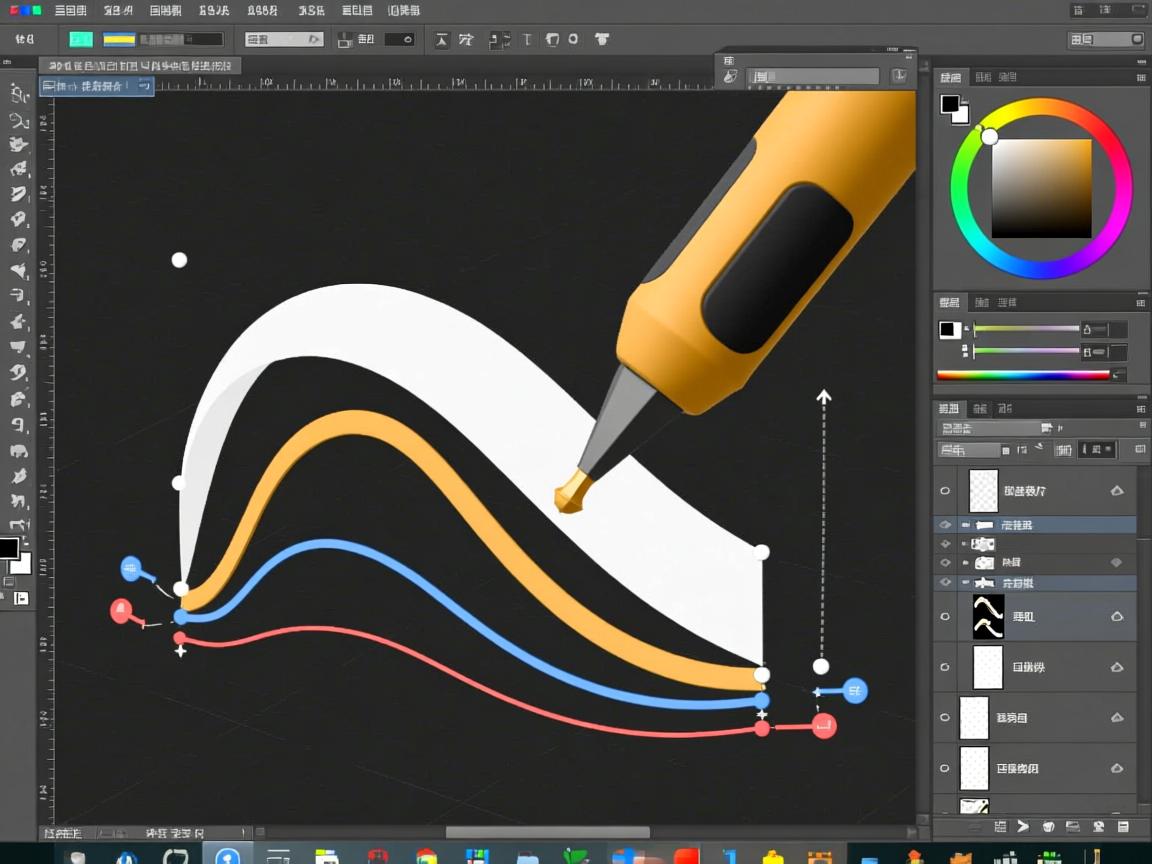The width and height of the screenshot is (1152, 864).
Task: Click the cyan fill swatch in the options bar
Action: (x=81, y=40)
